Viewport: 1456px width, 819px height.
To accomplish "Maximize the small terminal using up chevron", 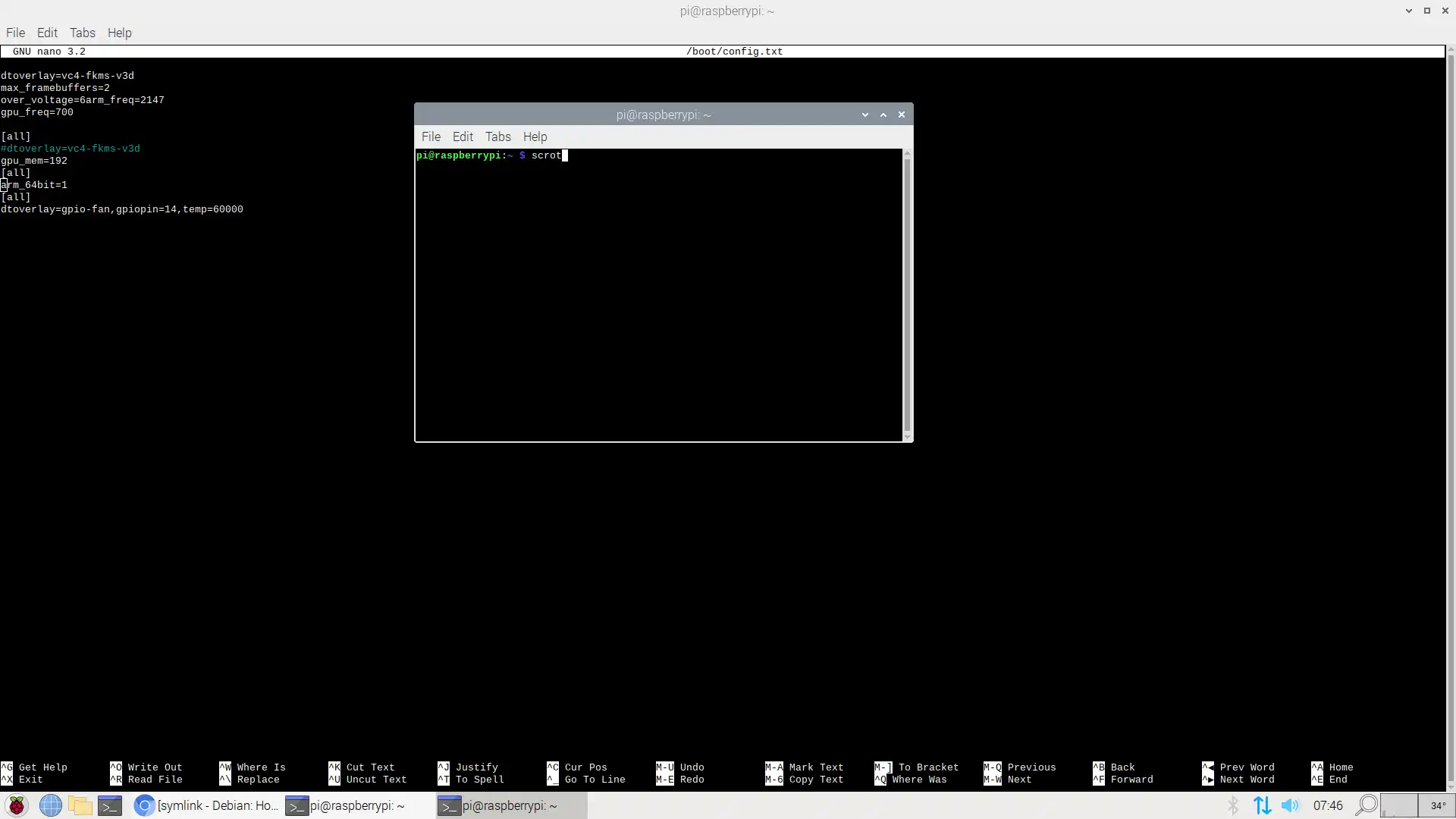I will (x=883, y=115).
